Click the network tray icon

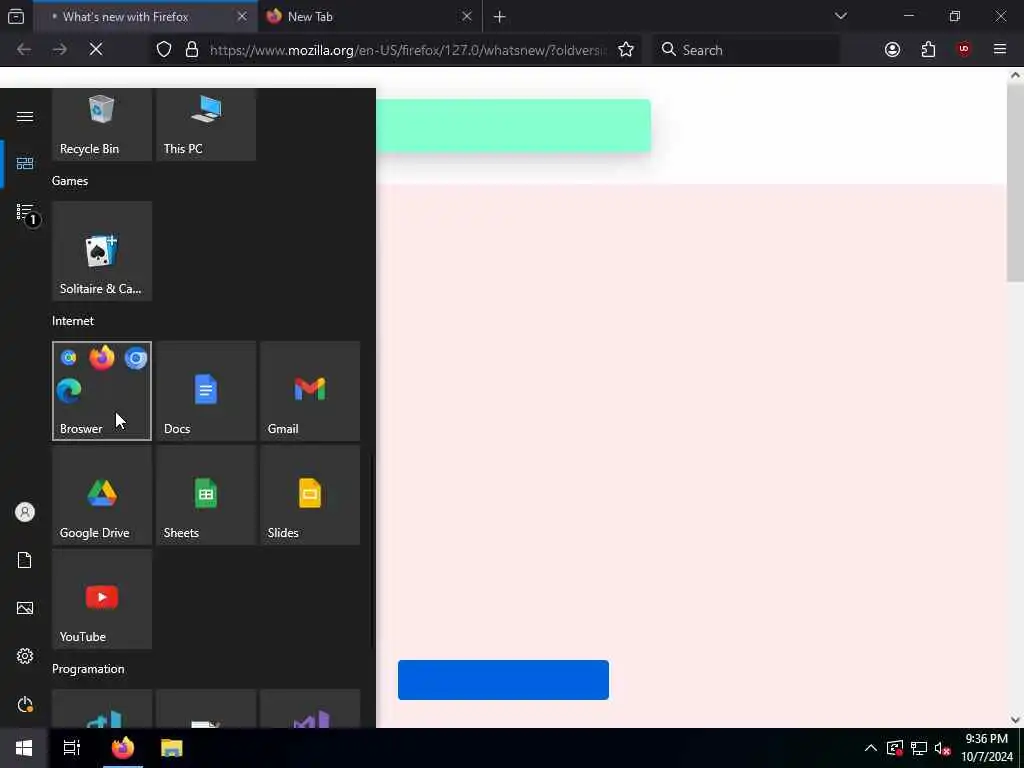click(x=919, y=748)
